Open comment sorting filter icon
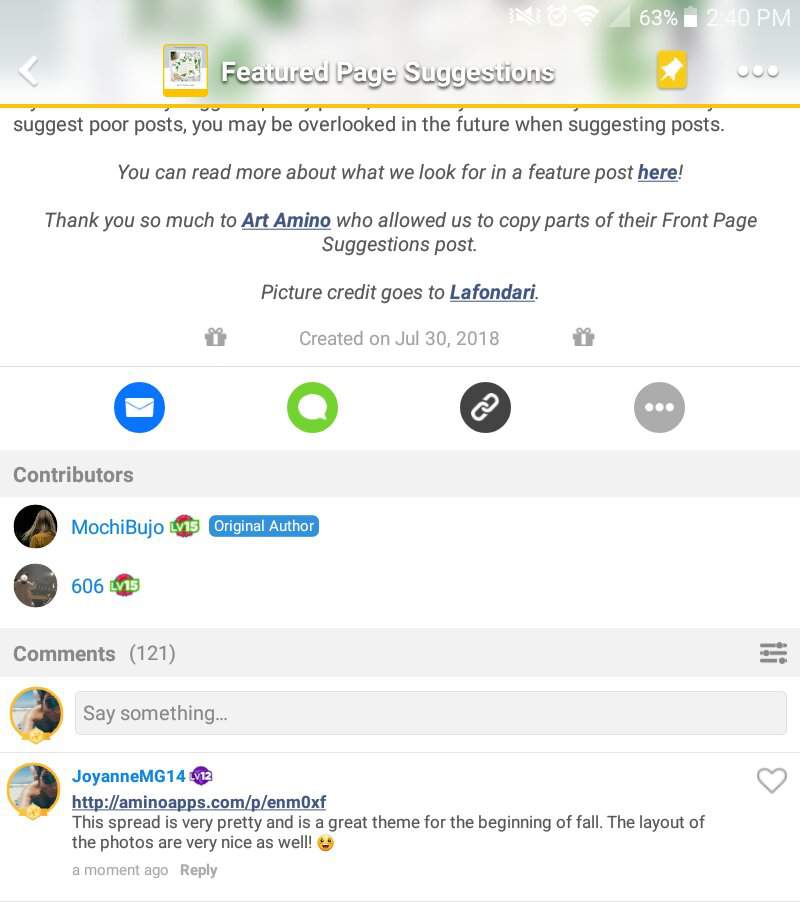This screenshot has width=800, height=902. (x=773, y=653)
